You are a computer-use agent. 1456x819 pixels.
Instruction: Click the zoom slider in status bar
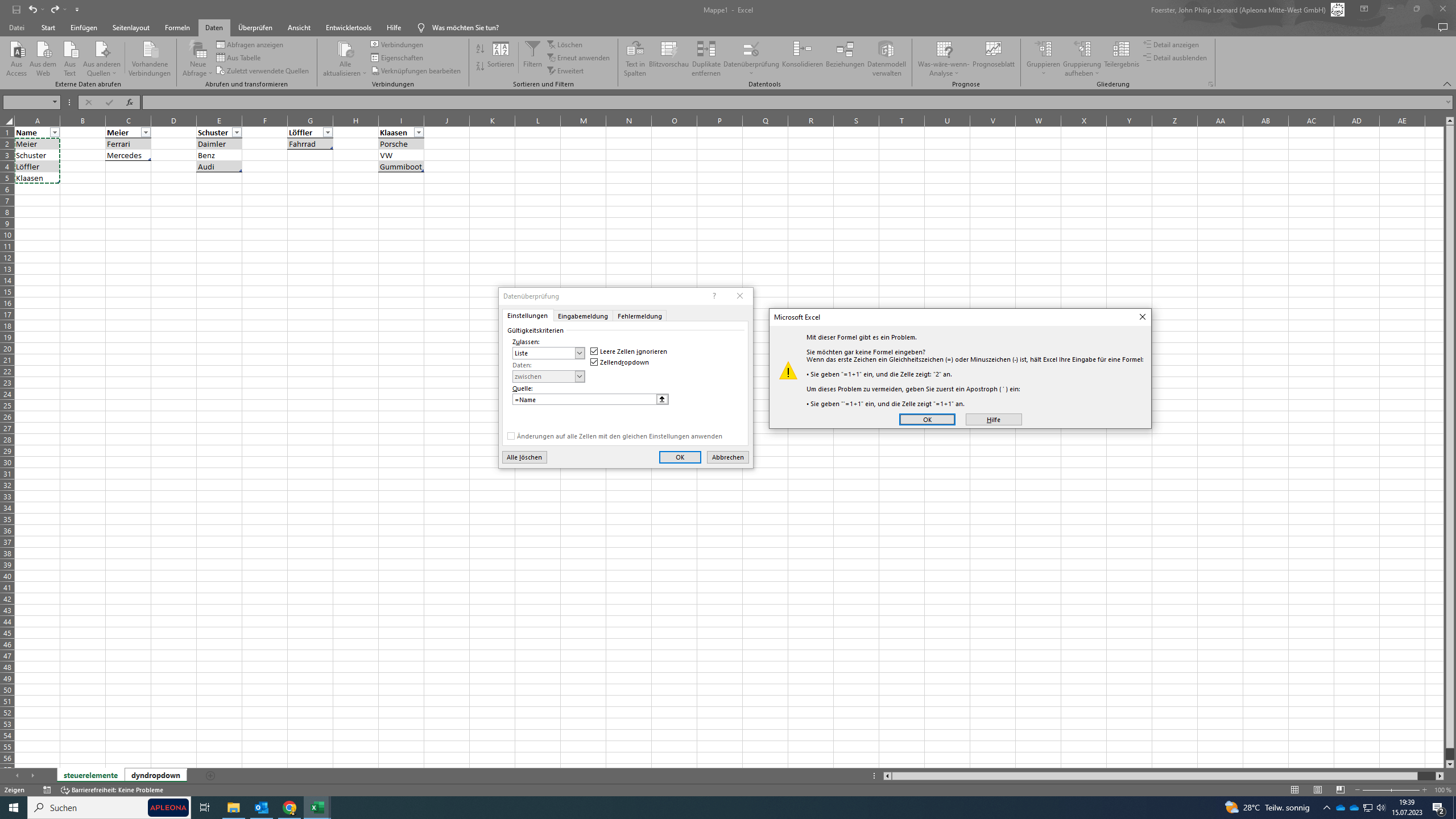pos(1391,790)
